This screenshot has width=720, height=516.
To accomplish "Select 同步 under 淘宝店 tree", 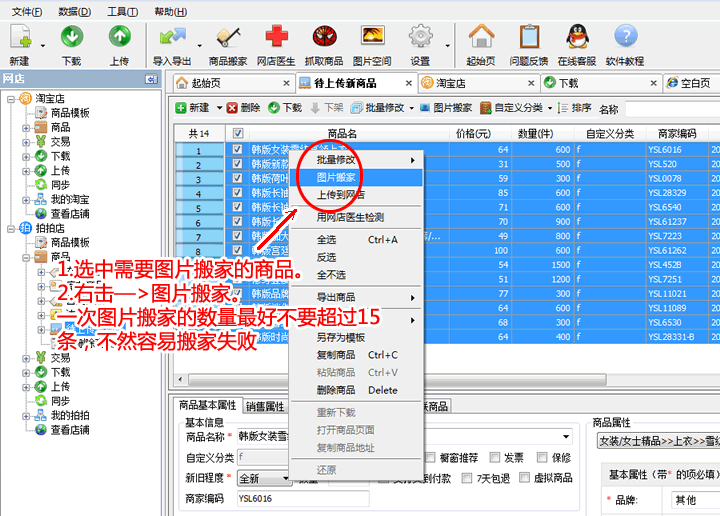I will 60,185.
